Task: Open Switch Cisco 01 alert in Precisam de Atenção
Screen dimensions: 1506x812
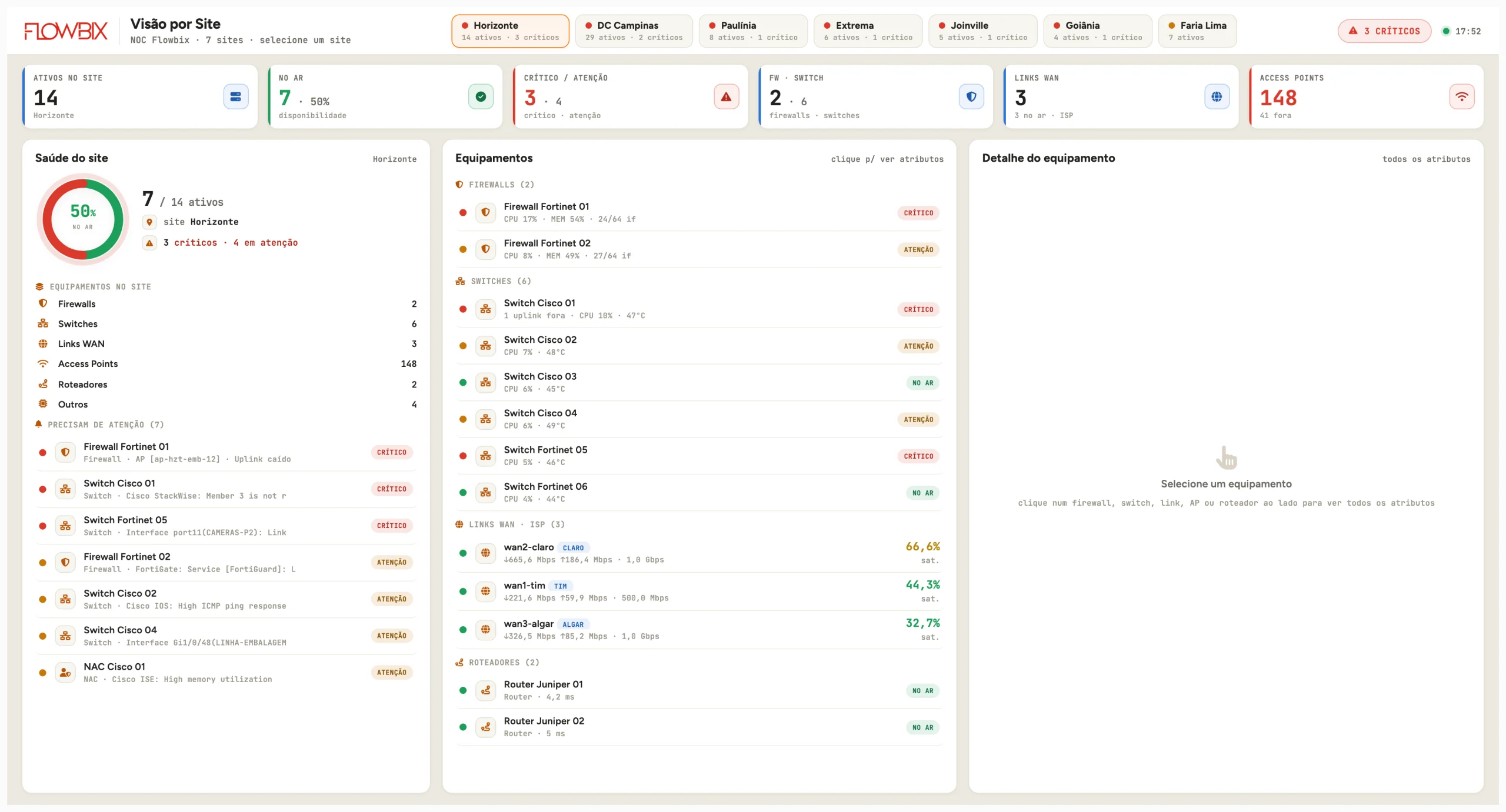Action: [226, 489]
